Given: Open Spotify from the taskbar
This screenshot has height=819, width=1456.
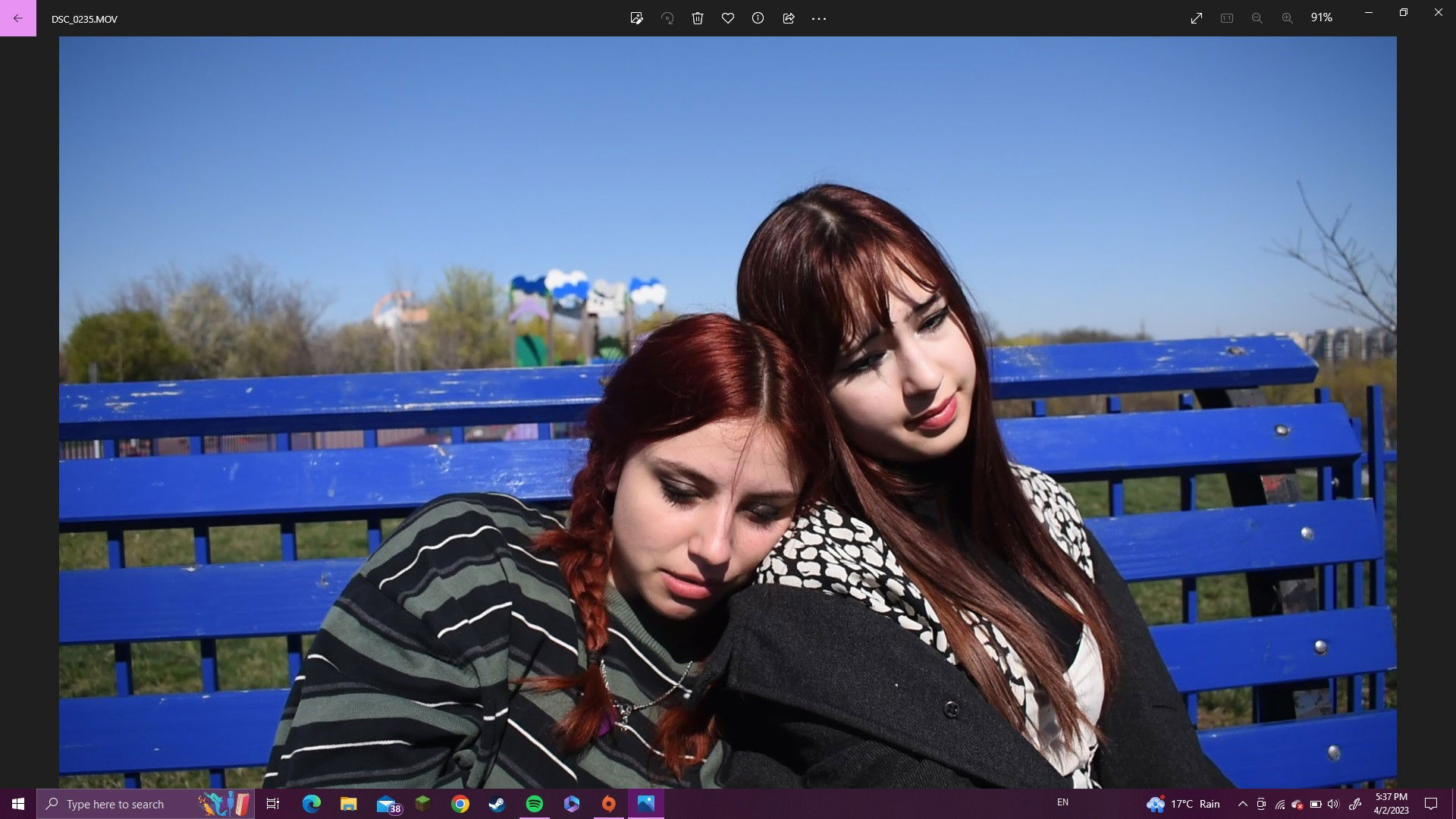Looking at the screenshot, I should 535,804.
